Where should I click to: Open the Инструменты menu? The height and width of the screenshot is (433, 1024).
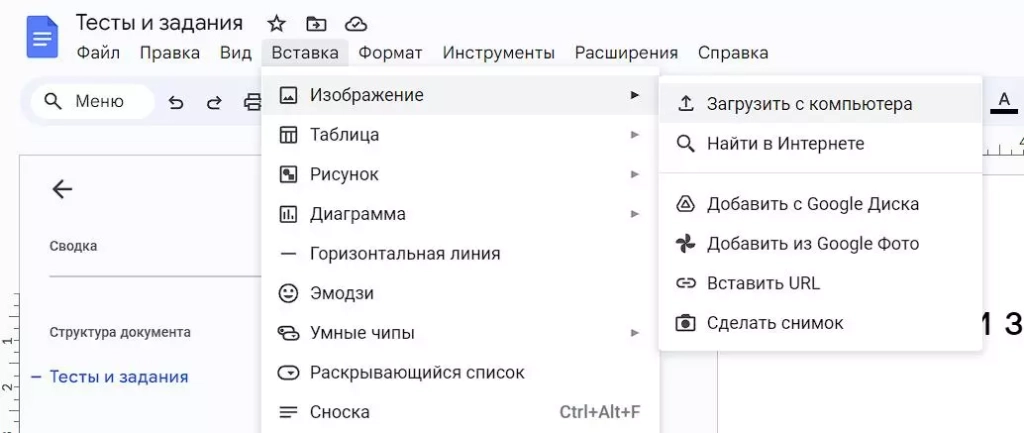click(499, 52)
